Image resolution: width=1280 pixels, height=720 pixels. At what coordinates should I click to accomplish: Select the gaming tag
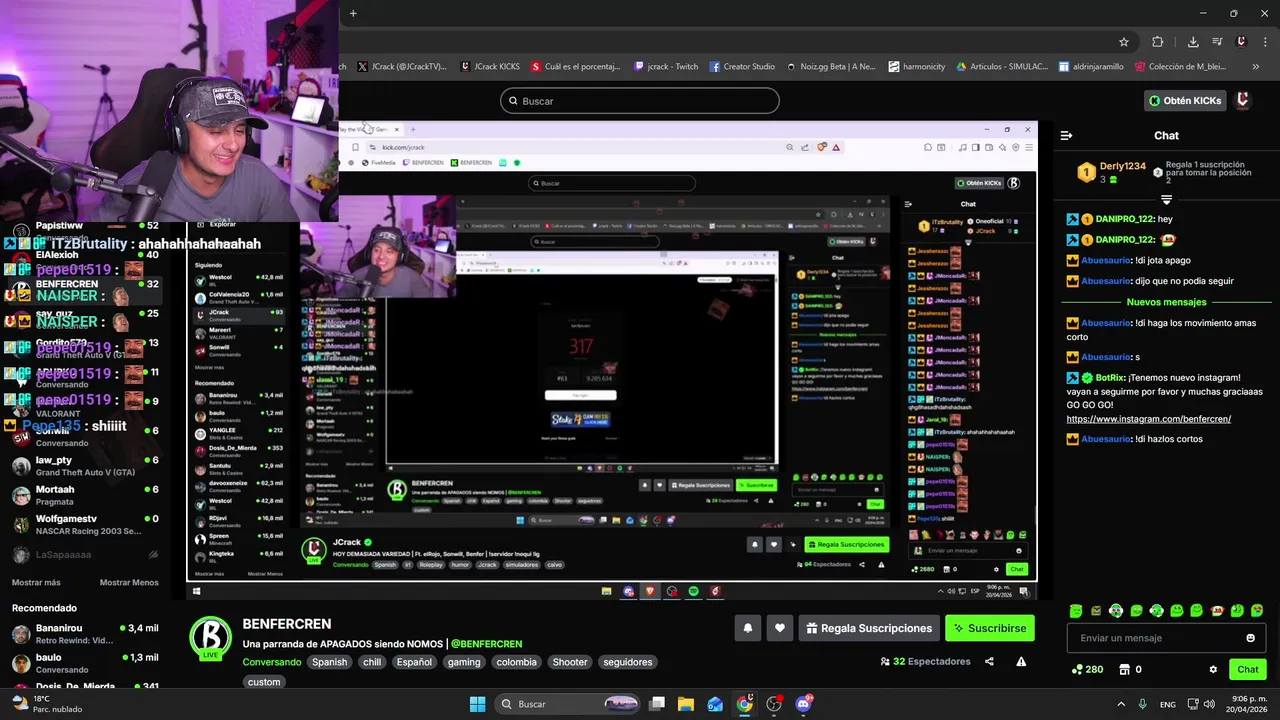point(464,662)
